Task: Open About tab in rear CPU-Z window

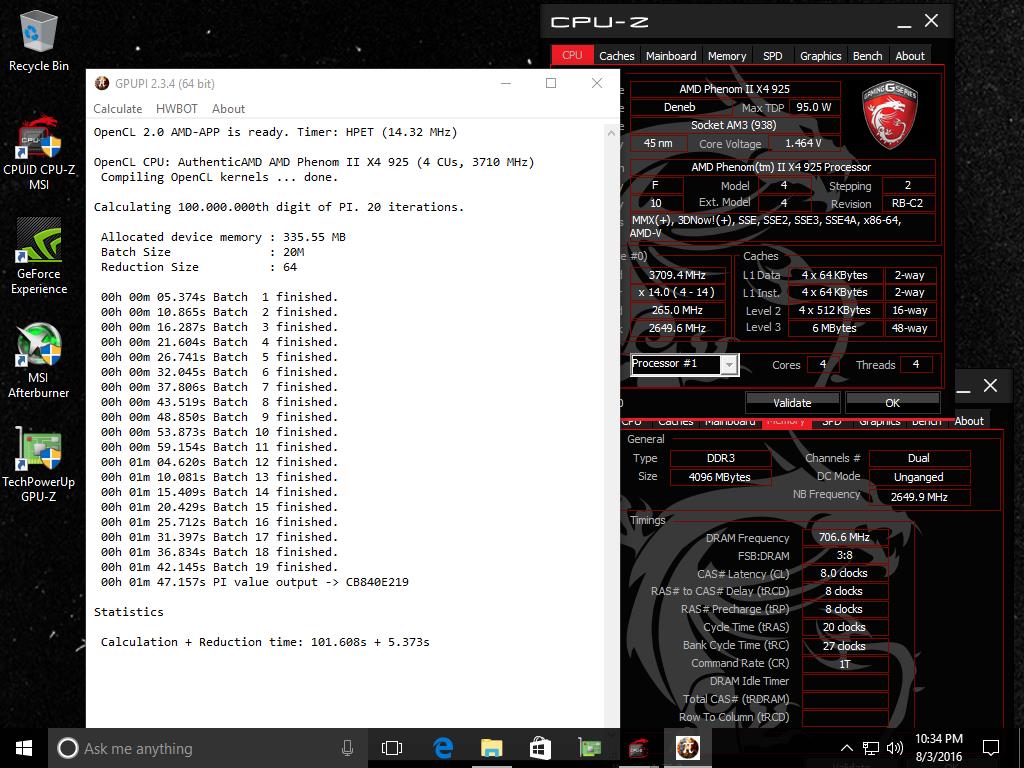Action: 968,421
